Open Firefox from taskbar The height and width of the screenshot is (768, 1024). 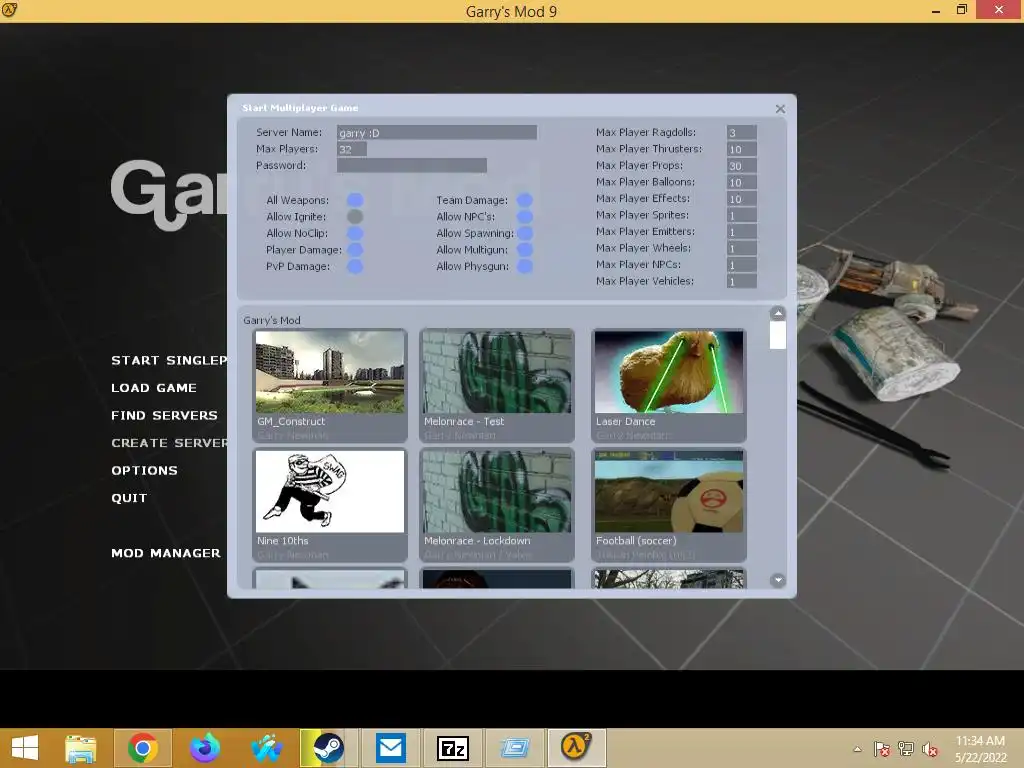click(x=205, y=748)
